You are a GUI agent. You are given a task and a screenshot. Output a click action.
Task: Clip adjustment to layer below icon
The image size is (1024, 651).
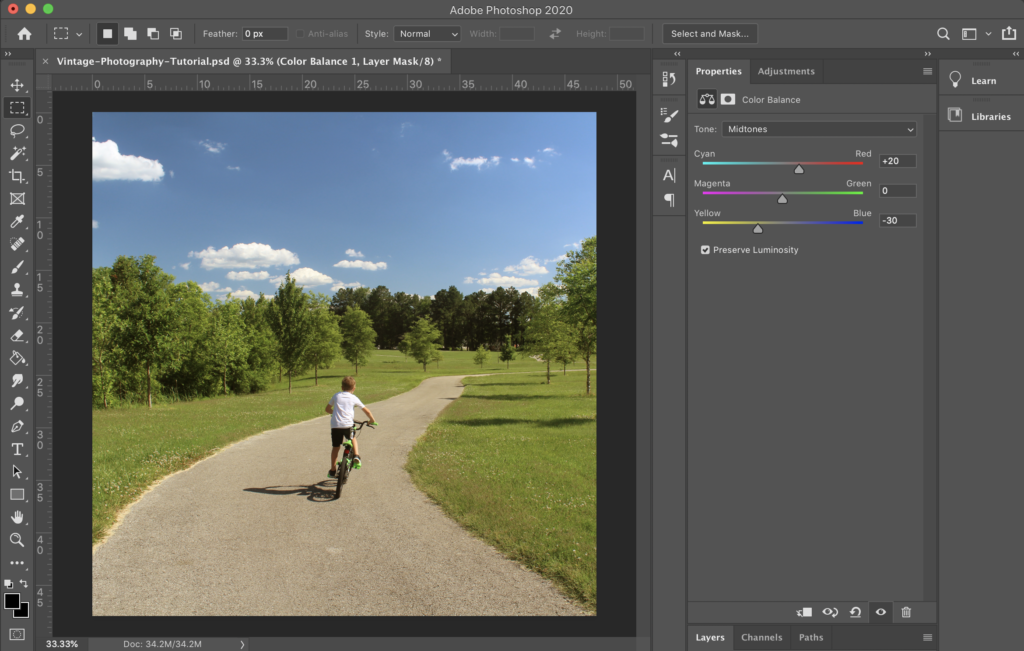coord(804,612)
